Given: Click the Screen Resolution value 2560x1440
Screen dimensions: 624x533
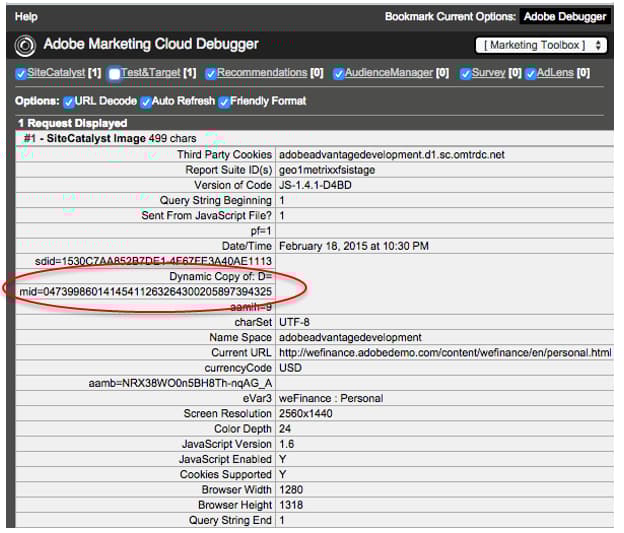Looking at the screenshot, I should pos(306,414).
